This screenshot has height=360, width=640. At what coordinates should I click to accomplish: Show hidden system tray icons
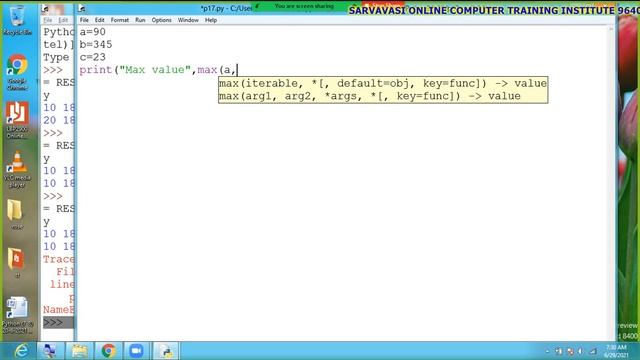click(x=547, y=351)
